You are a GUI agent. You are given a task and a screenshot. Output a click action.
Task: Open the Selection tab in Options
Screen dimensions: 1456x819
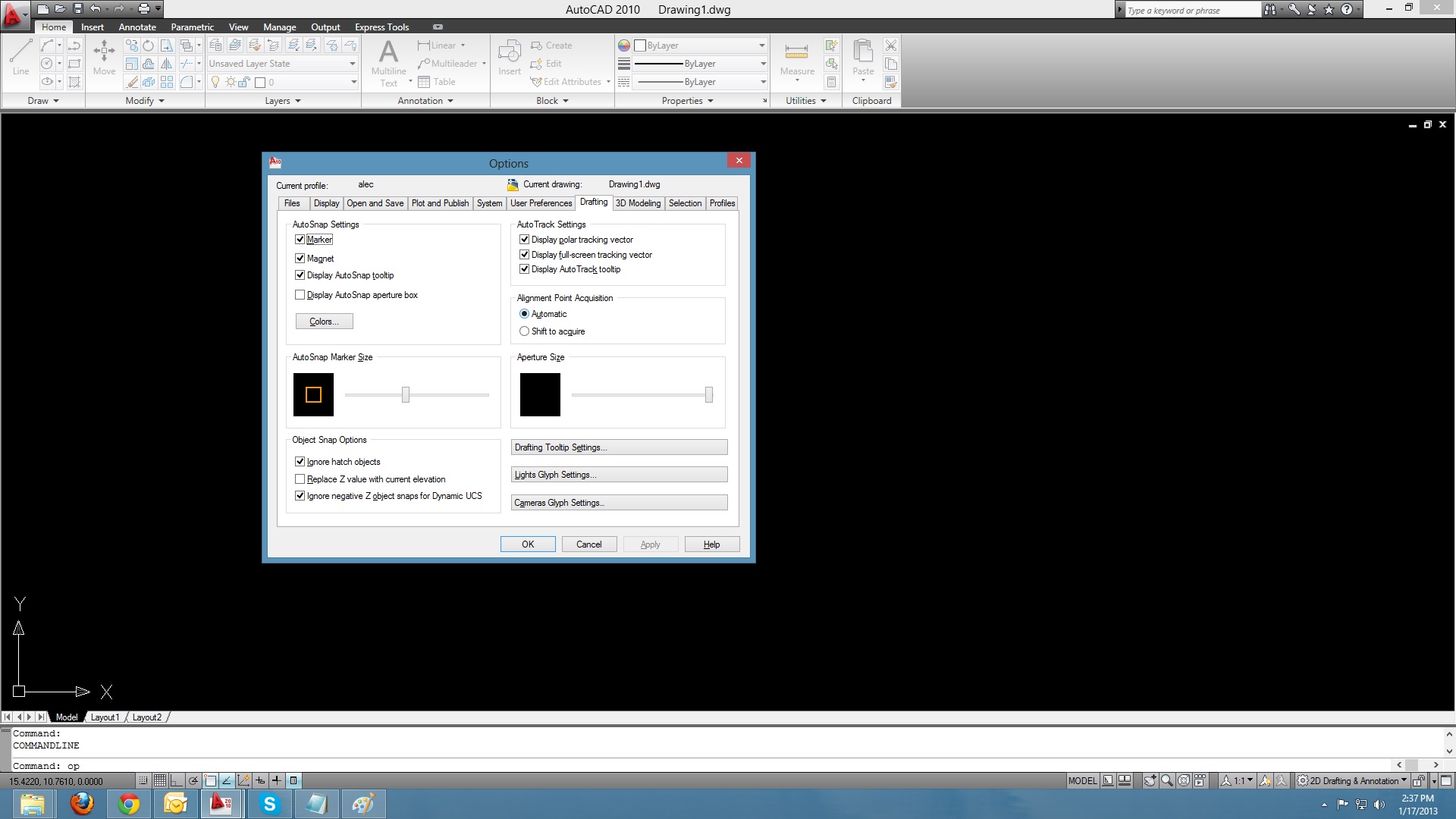pos(685,203)
